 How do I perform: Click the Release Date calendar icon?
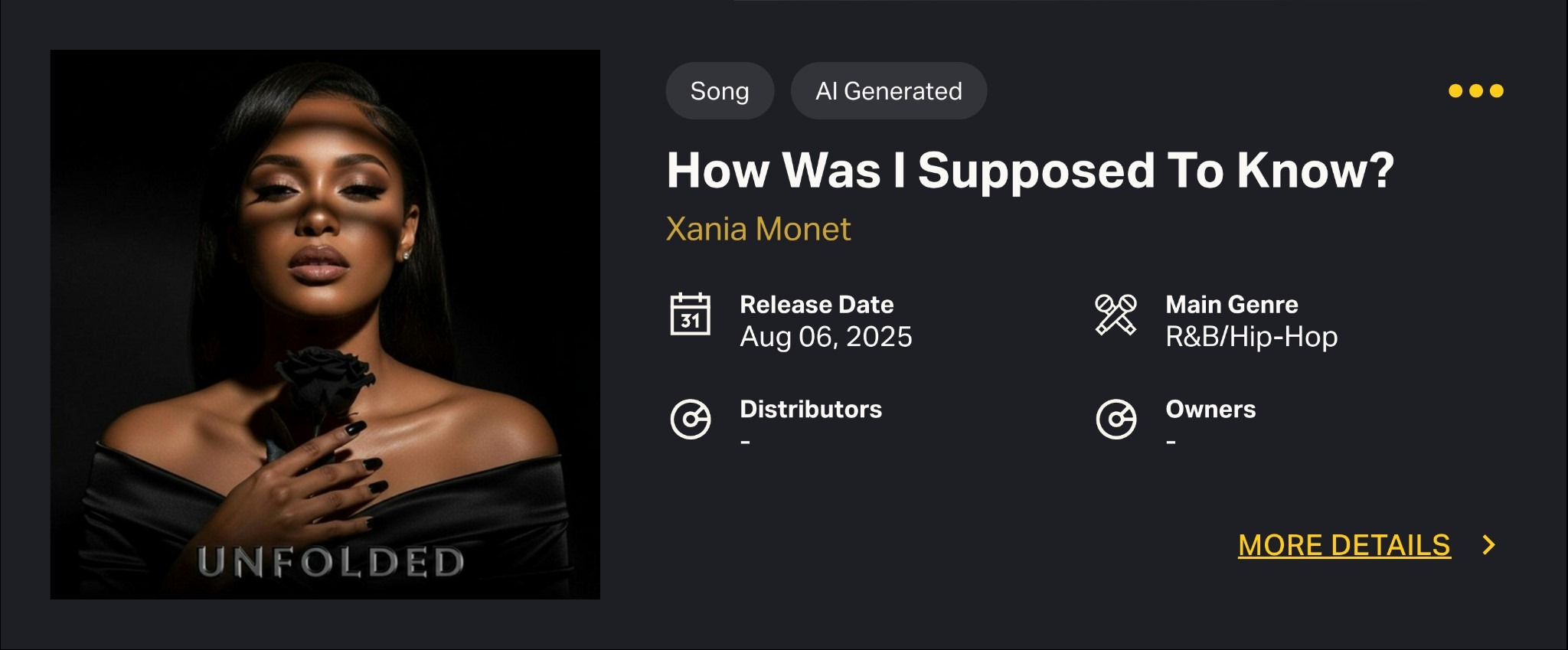pos(691,315)
